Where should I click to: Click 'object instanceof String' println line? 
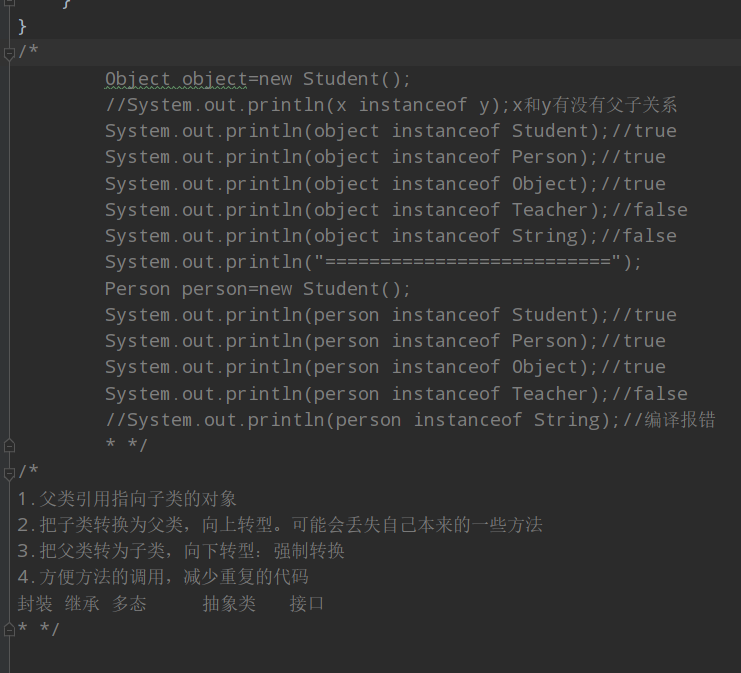(x=390, y=236)
